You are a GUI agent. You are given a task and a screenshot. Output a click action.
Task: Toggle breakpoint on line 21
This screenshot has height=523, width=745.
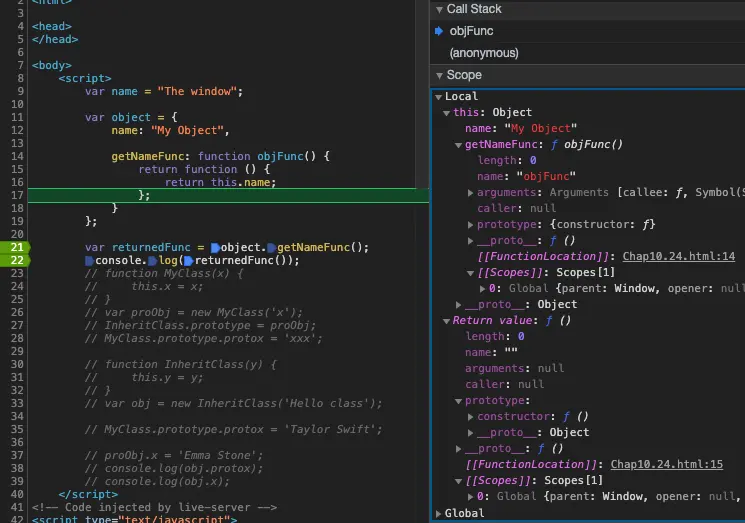pos(15,247)
